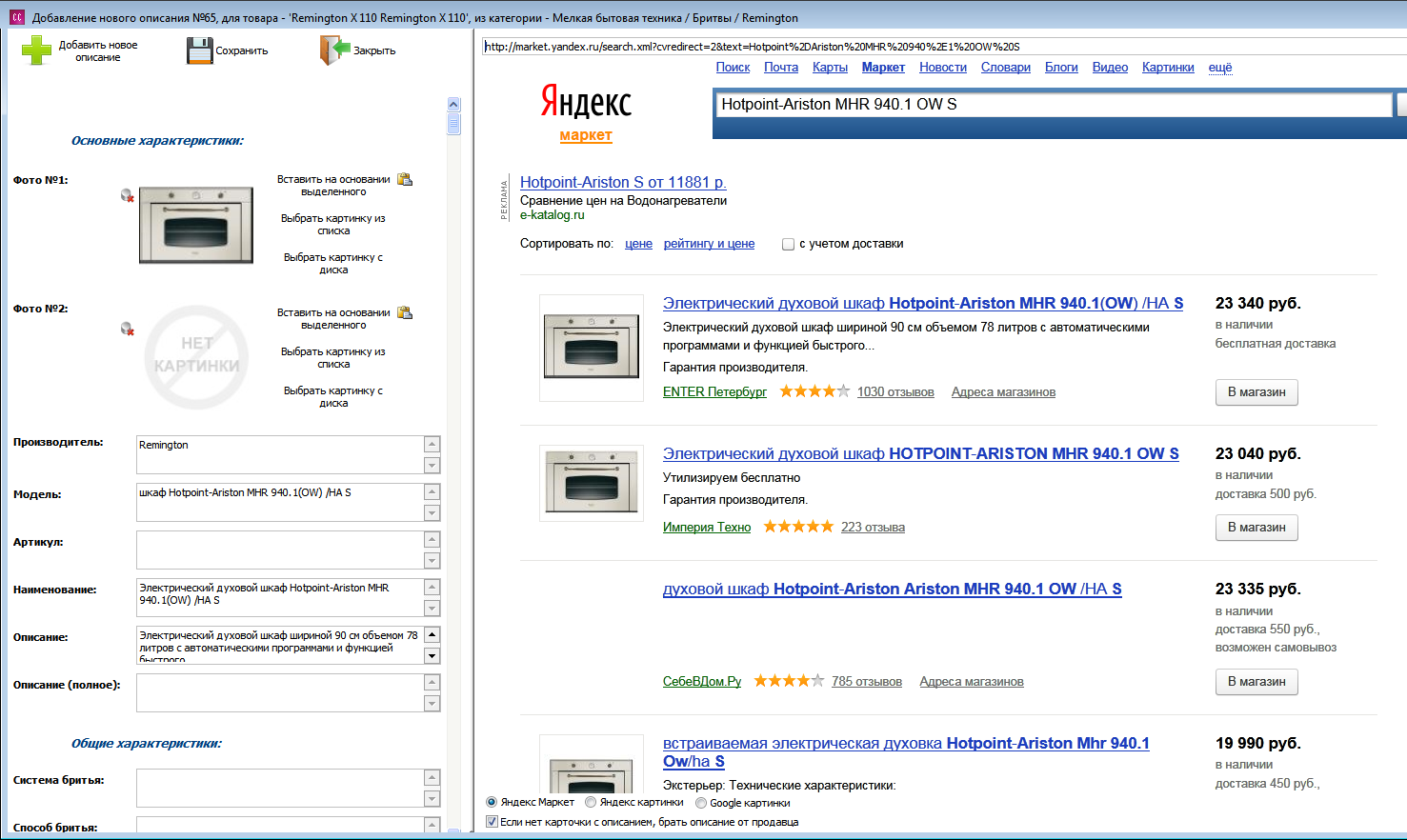The image size is (1407, 840).
Task: Remove Photo №2 image with delete icon
Action: click(127, 329)
